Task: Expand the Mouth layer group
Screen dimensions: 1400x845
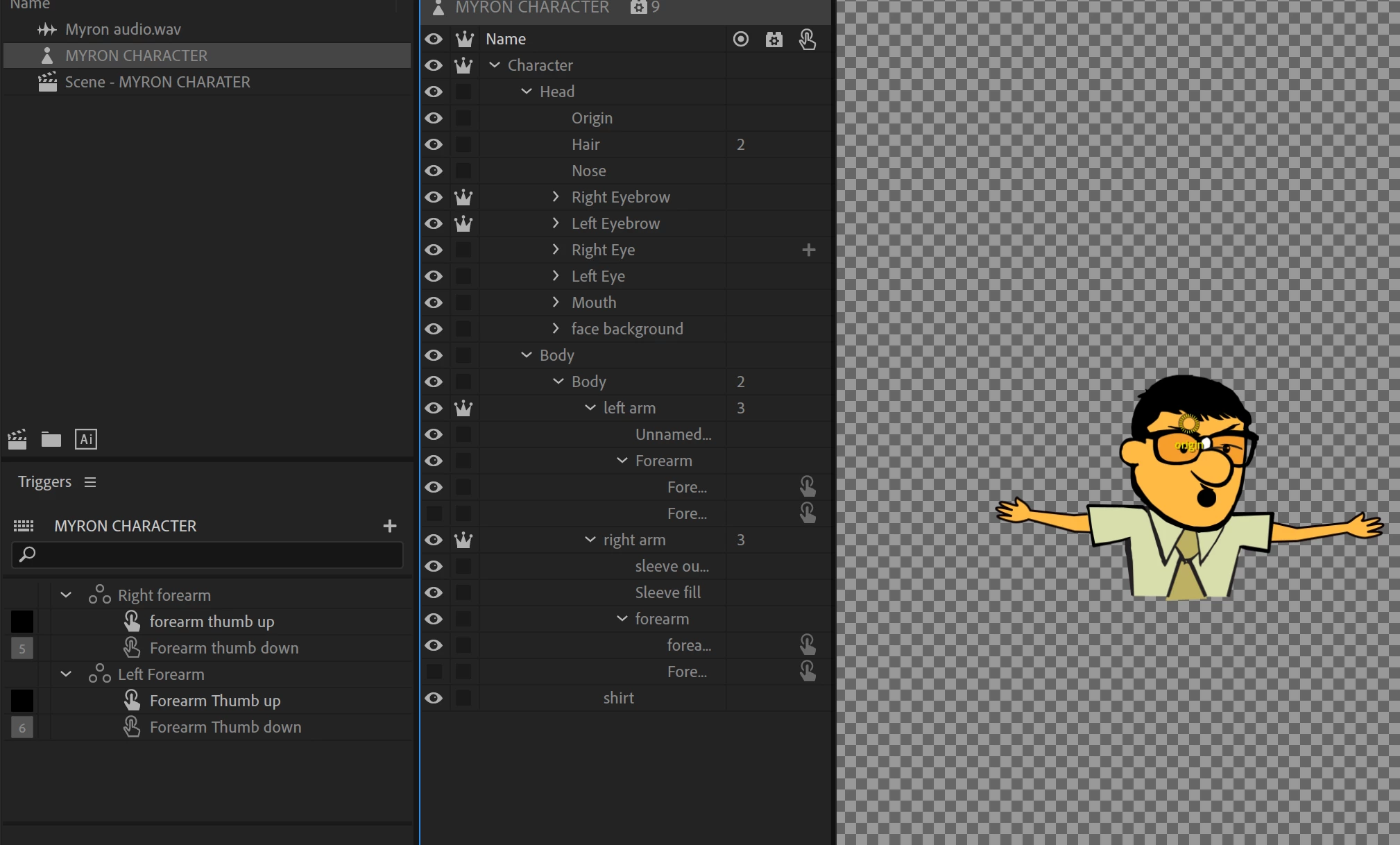Action: 556,302
